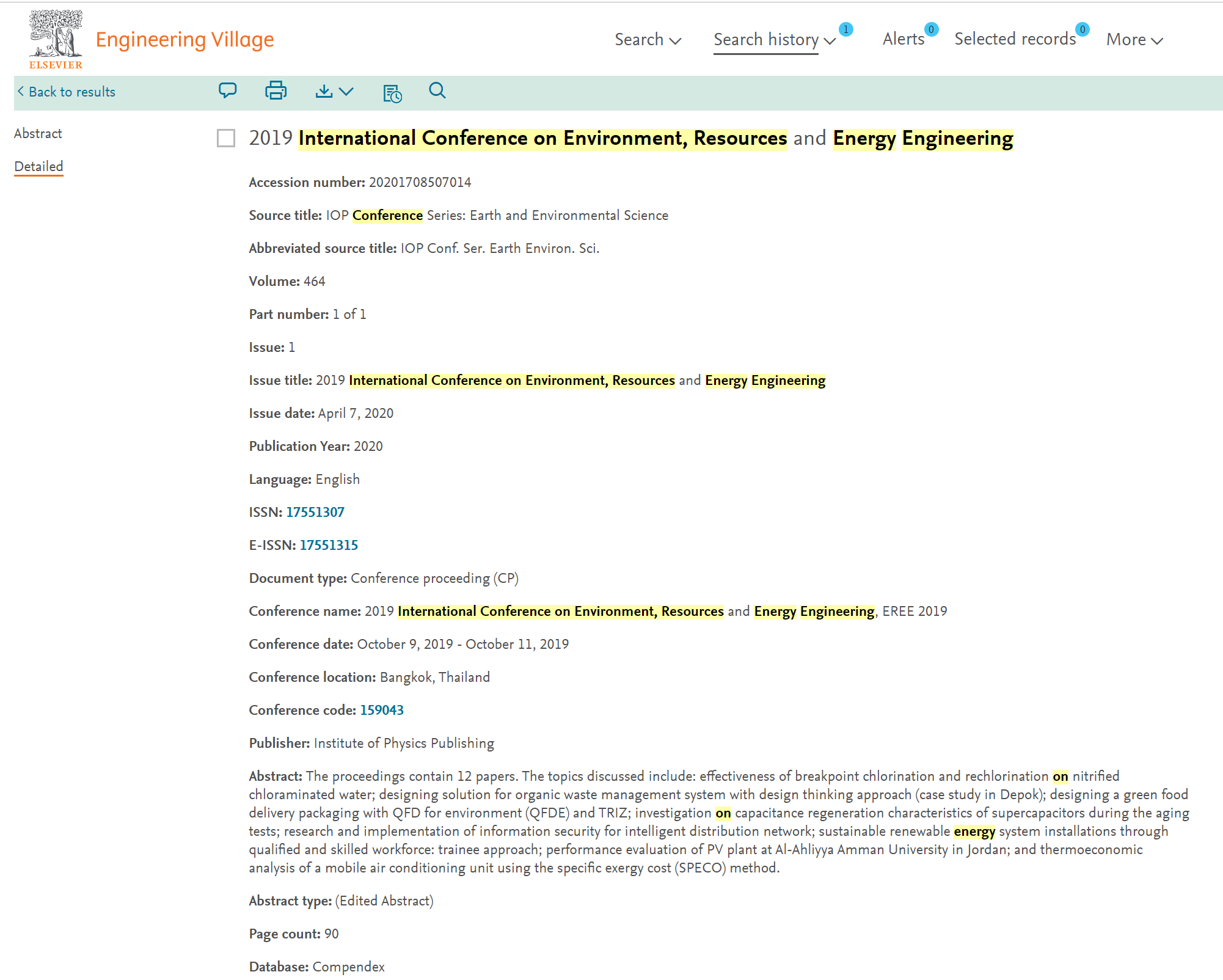Open conference code link 159043
The height and width of the screenshot is (980, 1223).
coord(382,710)
